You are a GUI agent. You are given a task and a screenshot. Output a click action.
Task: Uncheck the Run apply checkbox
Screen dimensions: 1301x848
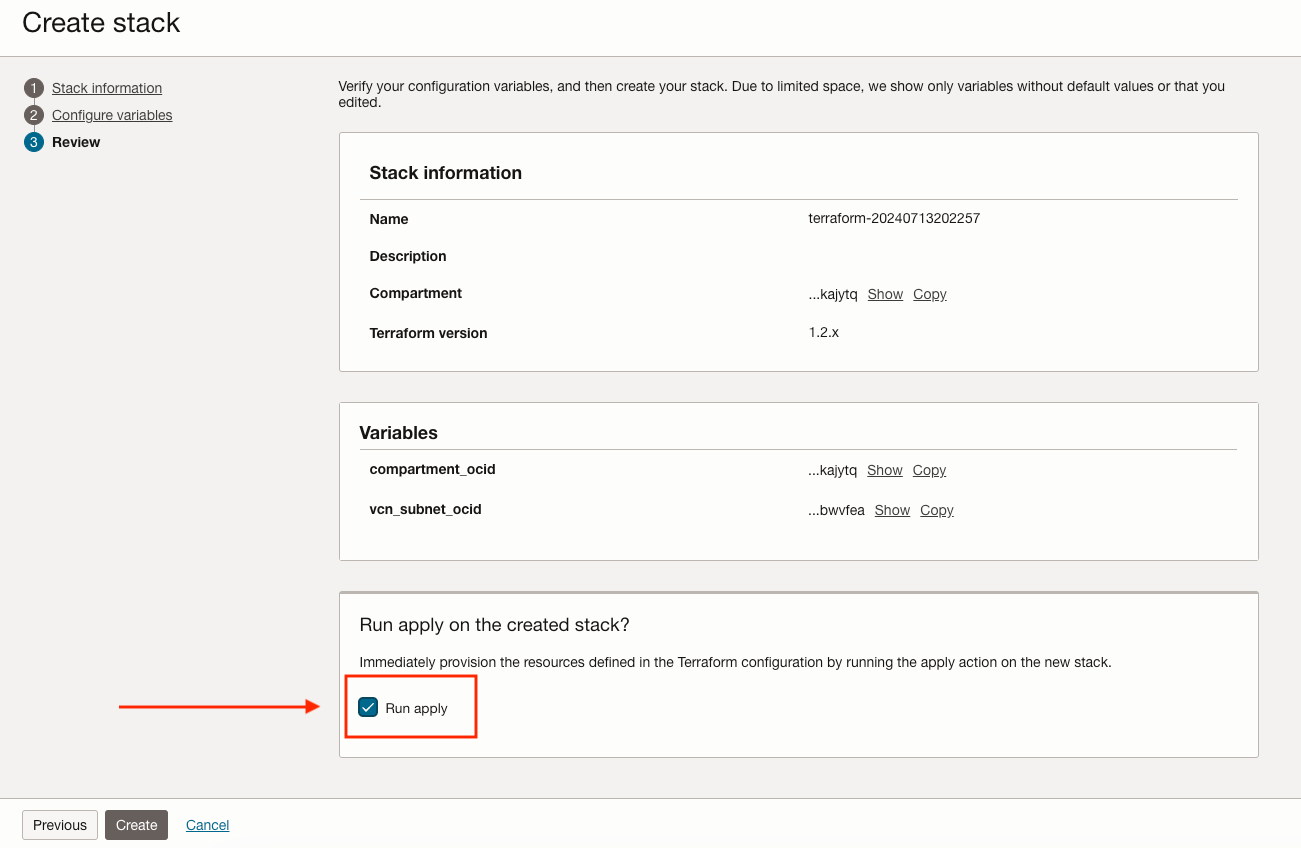(x=368, y=708)
